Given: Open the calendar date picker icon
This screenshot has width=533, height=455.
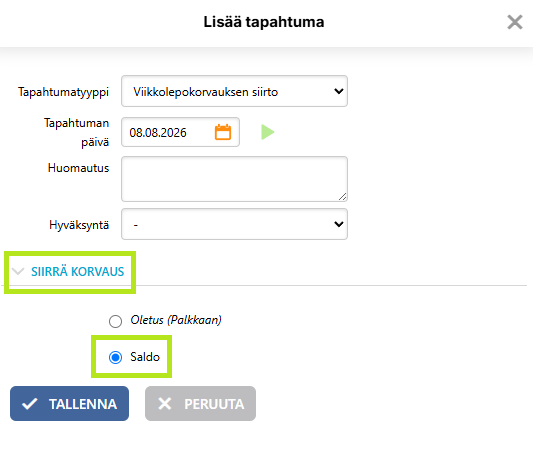Looking at the screenshot, I should [x=223, y=132].
